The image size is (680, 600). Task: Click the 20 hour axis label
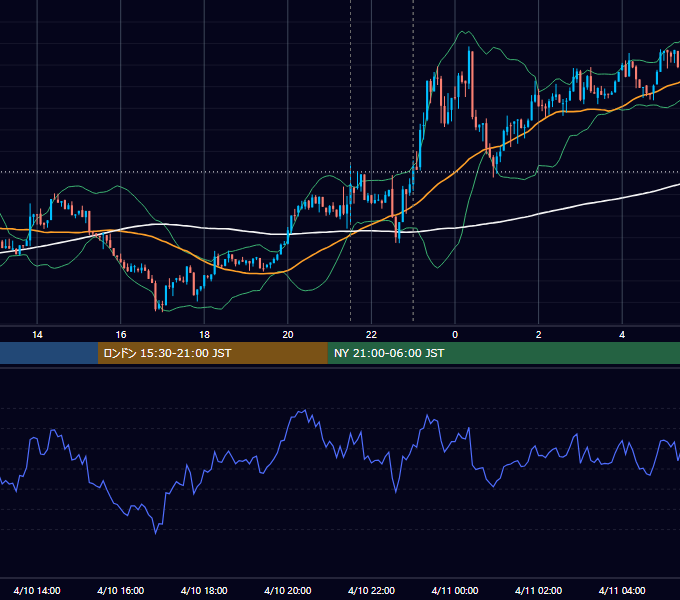tap(288, 335)
